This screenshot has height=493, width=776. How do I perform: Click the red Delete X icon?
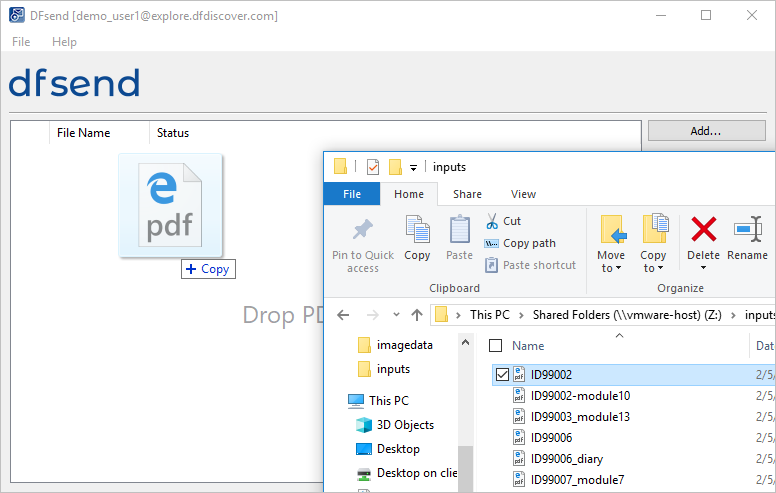point(704,229)
